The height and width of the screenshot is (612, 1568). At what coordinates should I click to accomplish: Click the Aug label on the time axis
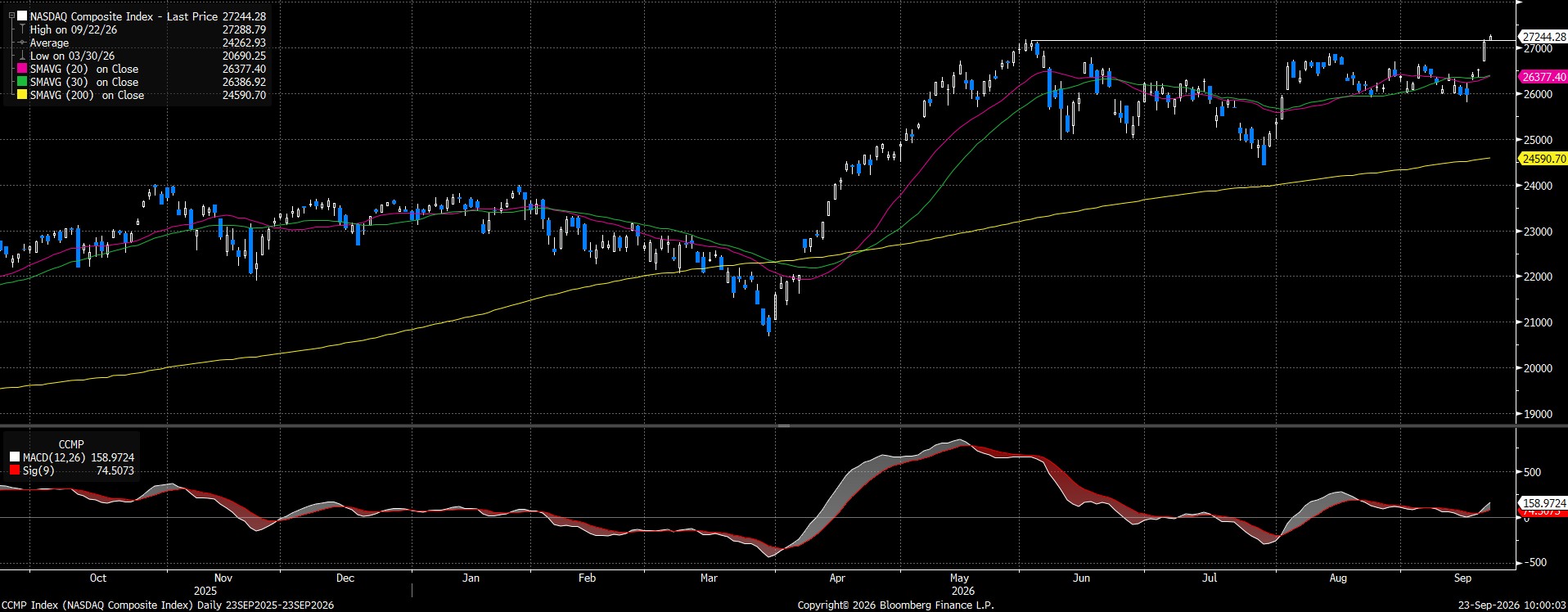pyautogui.click(x=1338, y=578)
